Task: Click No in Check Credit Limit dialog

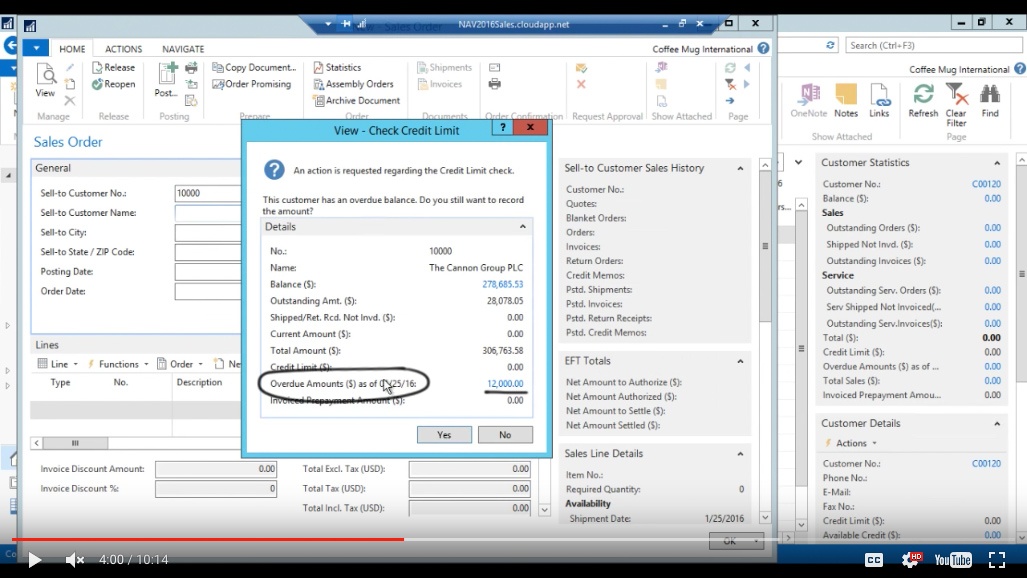Action: pyautogui.click(x=505, y=434)
